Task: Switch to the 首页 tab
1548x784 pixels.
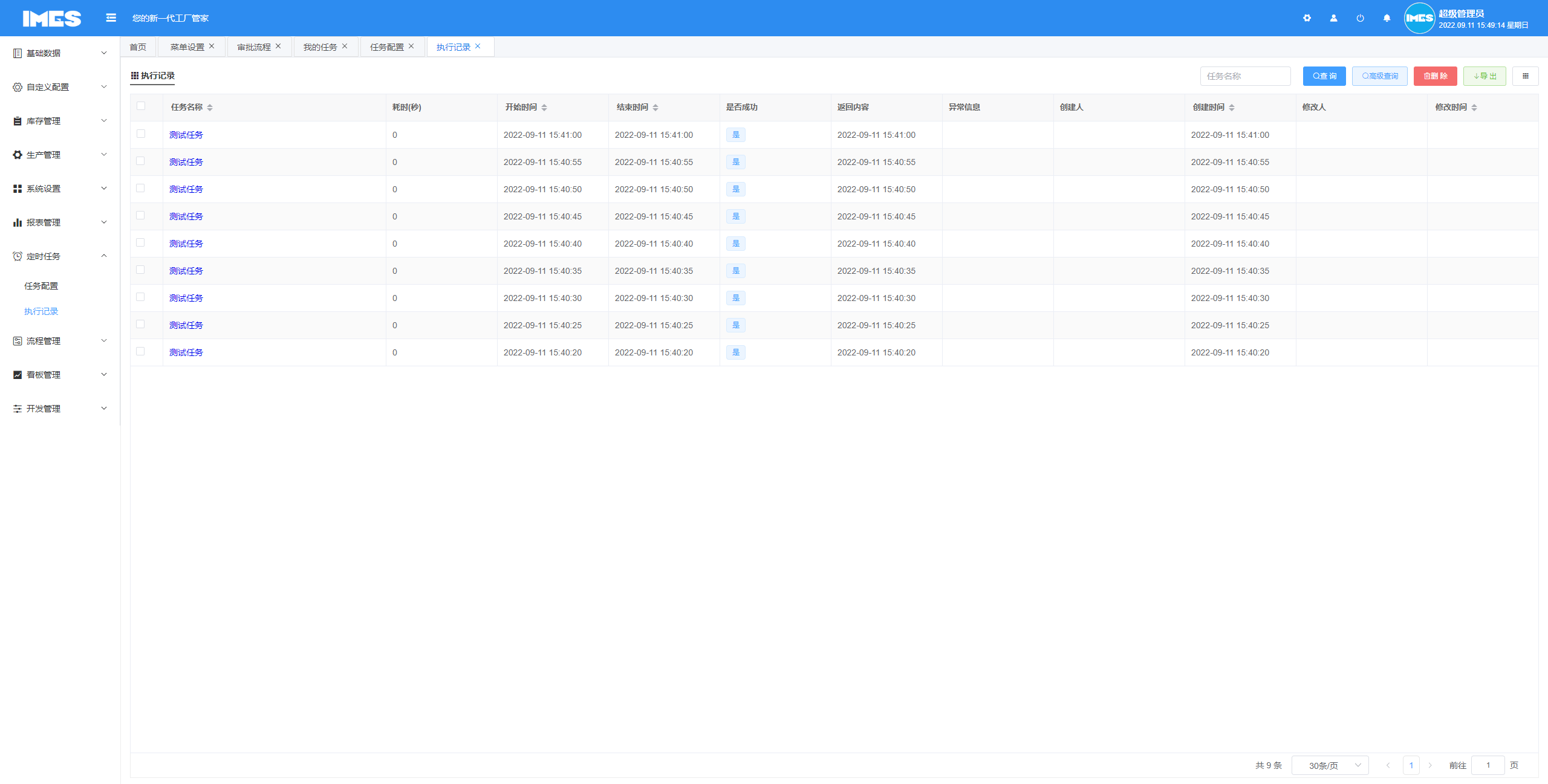Action: tap(138, 47)
